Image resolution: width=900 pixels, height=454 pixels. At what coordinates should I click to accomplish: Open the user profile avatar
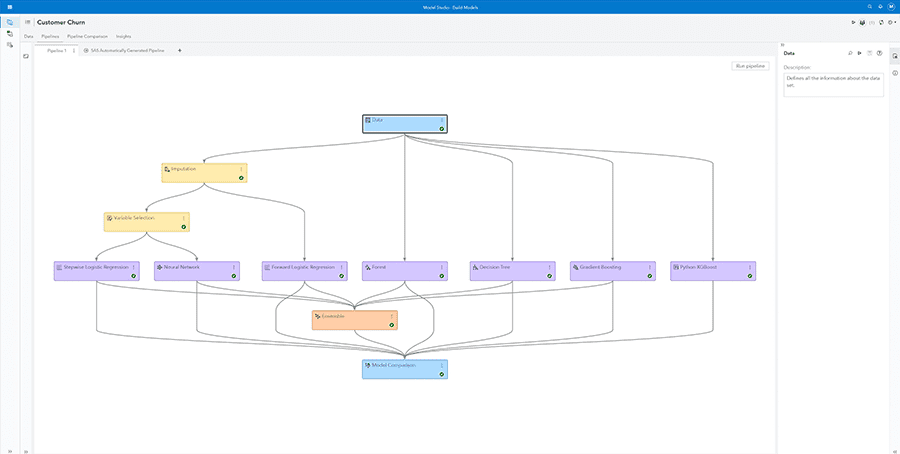pyautogui.click(x=891, y=7)
